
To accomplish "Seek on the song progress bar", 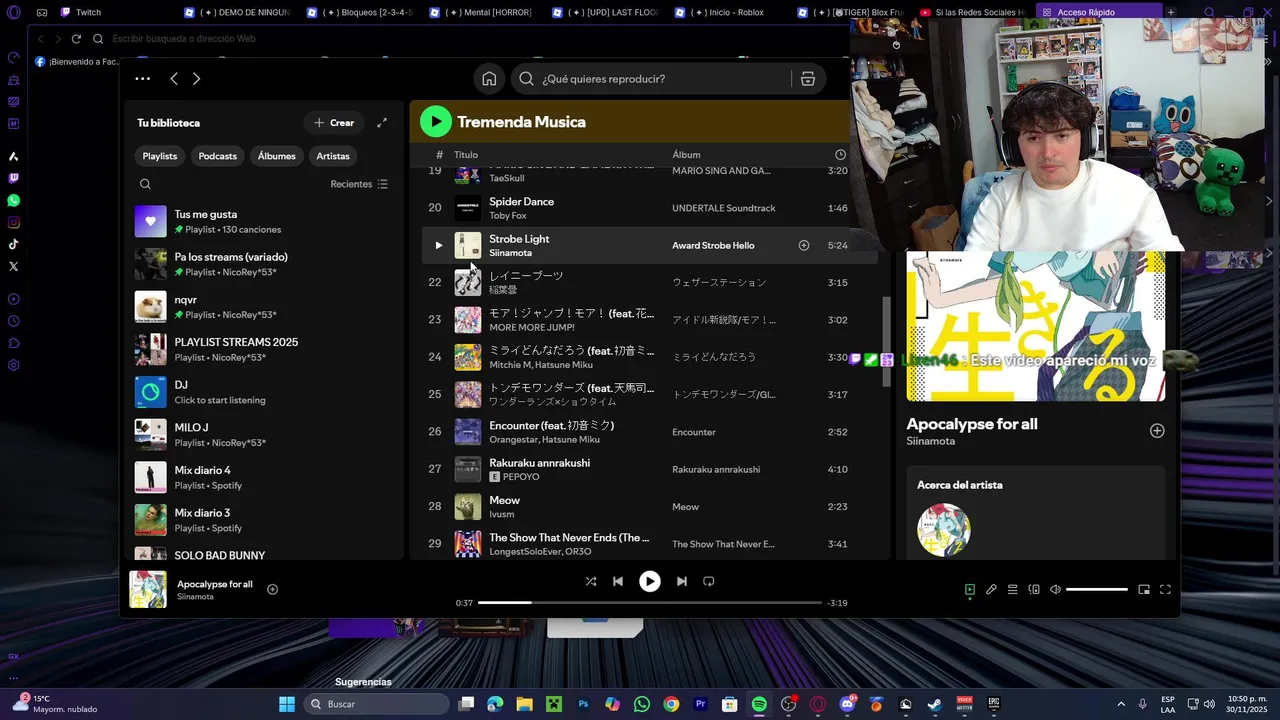I will pyautogui.click(x=650, y=603).
